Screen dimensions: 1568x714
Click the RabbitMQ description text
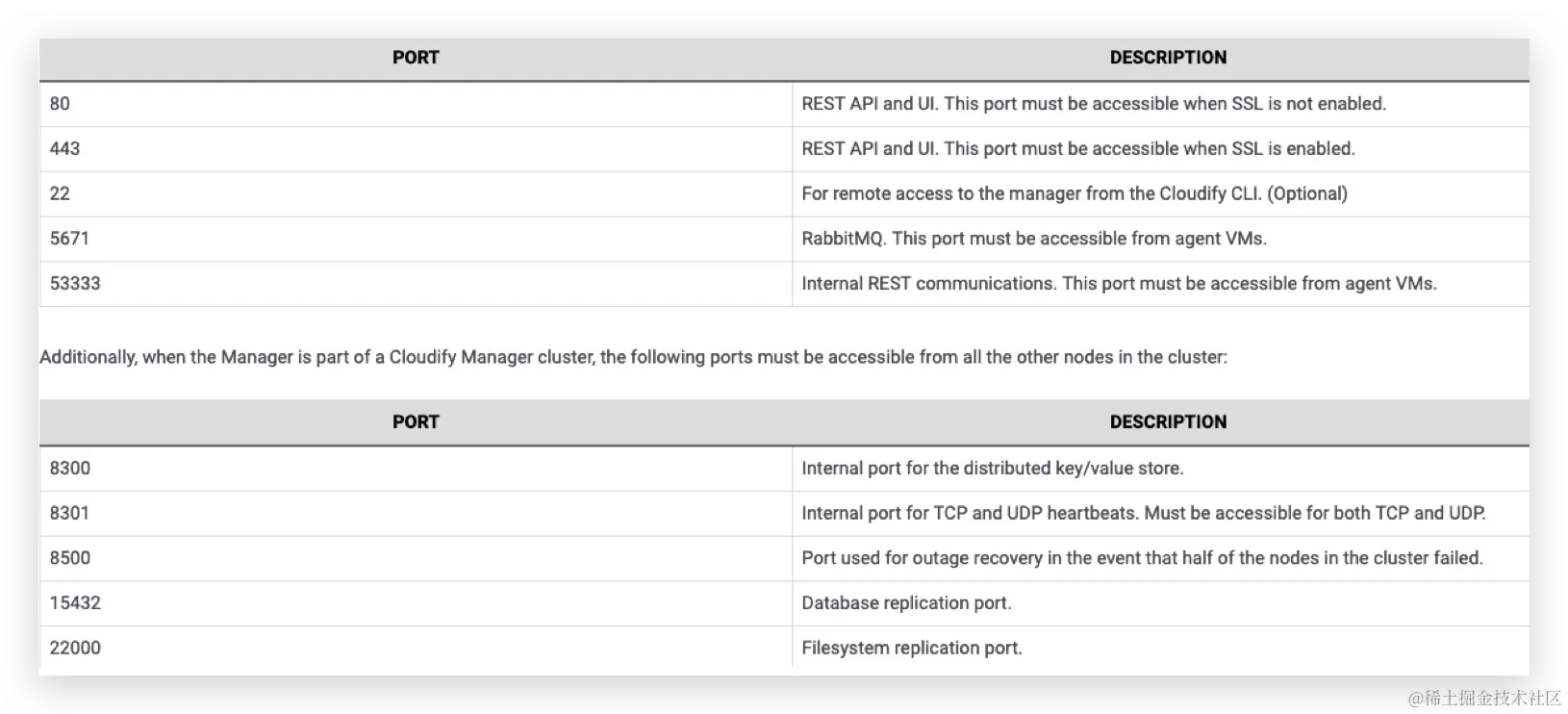(1034, 239)
